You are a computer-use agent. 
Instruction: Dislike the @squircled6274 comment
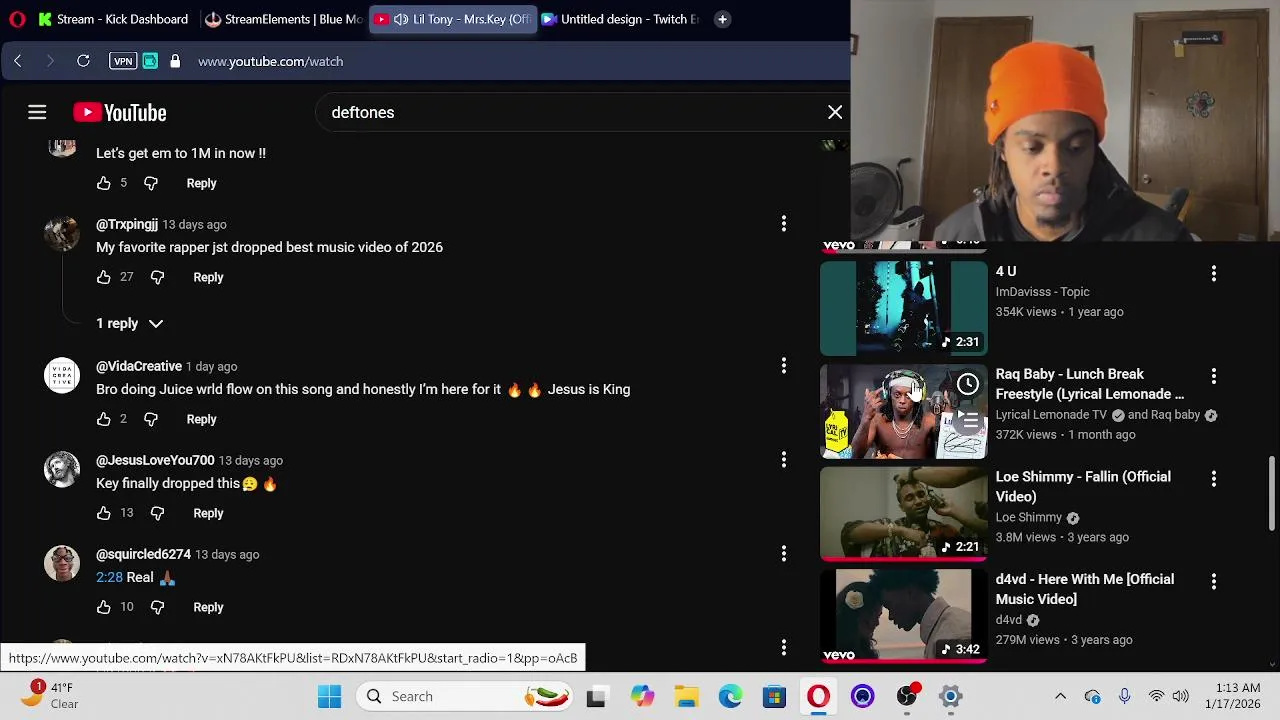click(x=157, y=607)
